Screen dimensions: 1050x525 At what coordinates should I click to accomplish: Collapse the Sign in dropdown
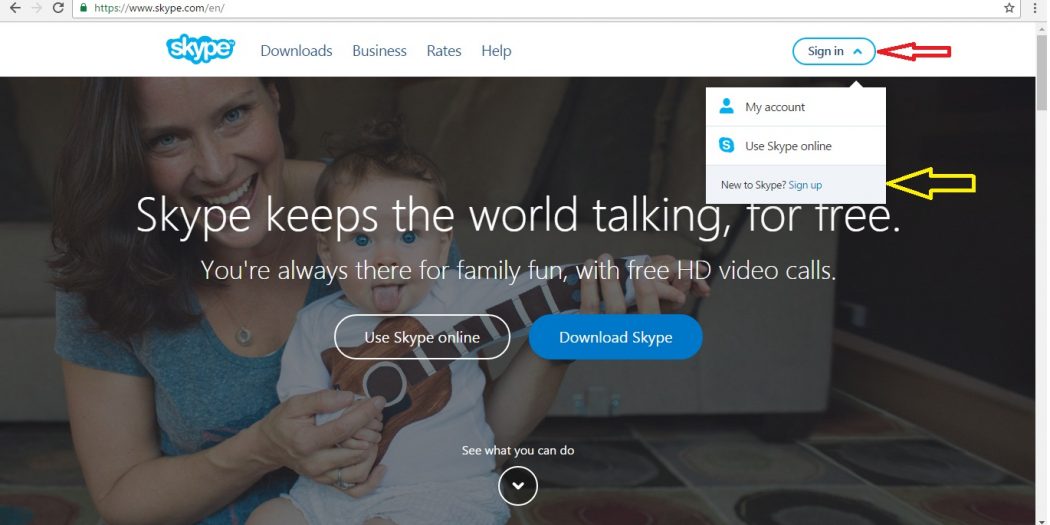[x=834, y=51]
